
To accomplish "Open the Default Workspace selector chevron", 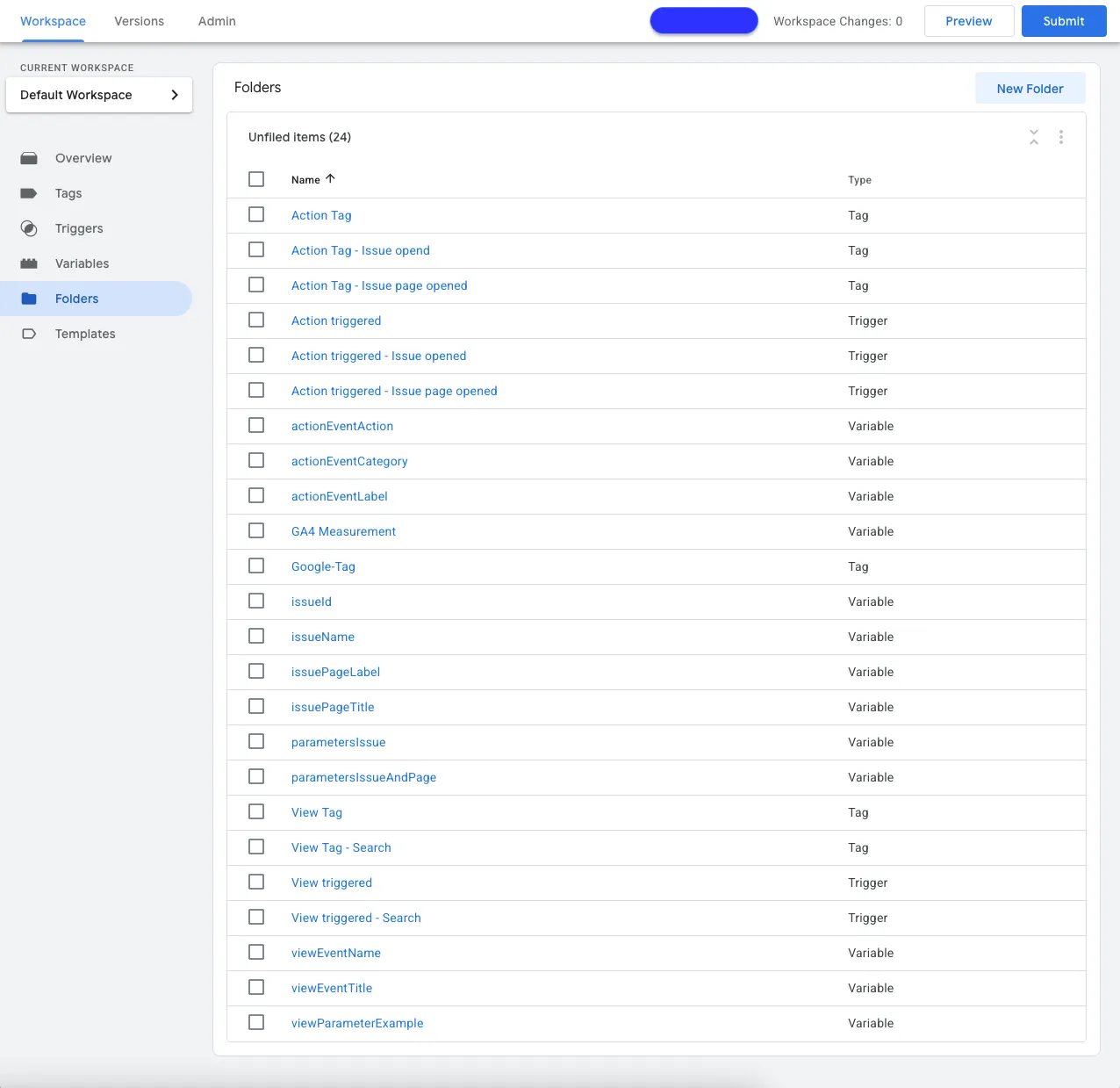I will pos(175,95).
